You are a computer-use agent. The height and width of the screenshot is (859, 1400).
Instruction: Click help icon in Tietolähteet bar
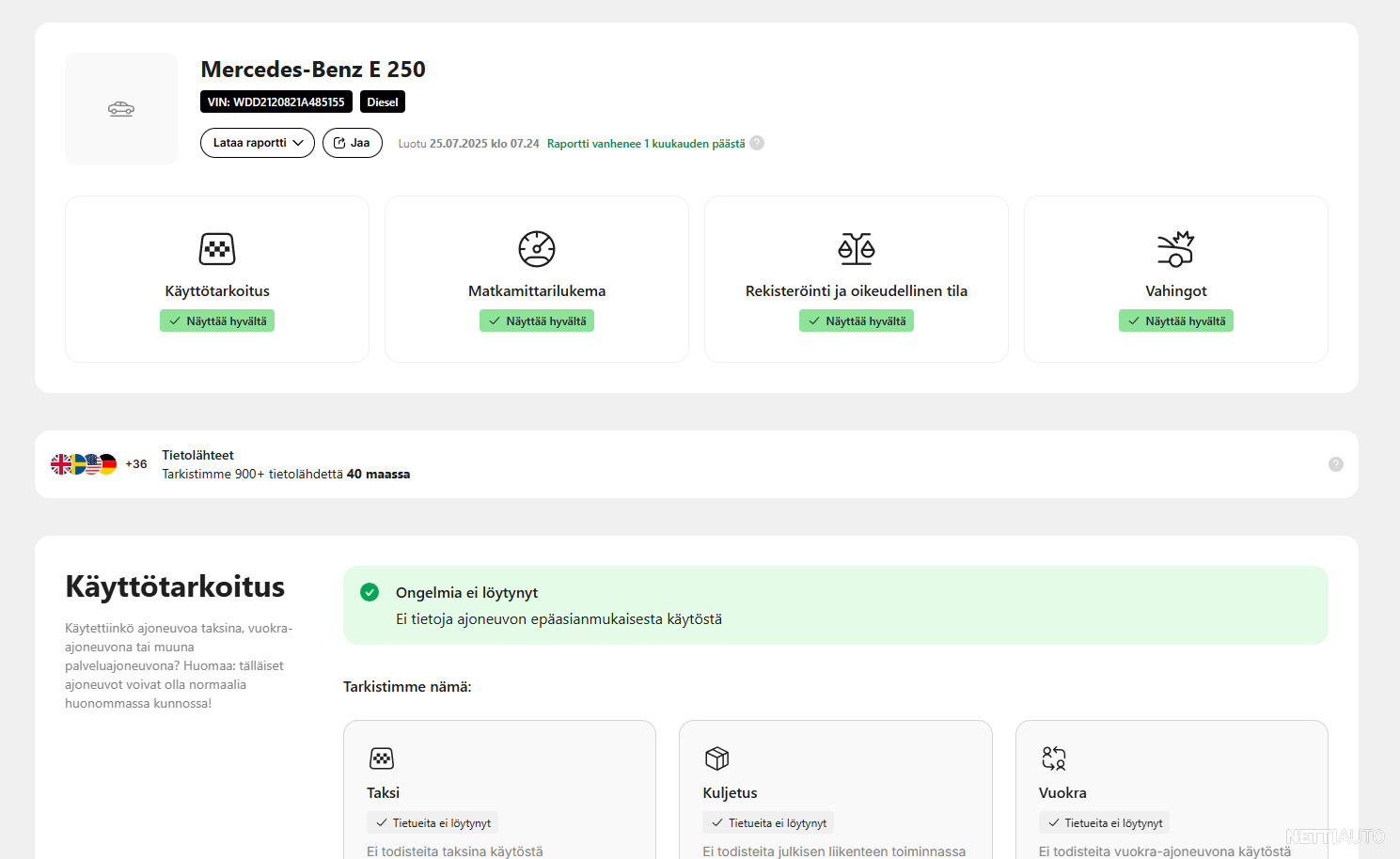(1336, 464)
